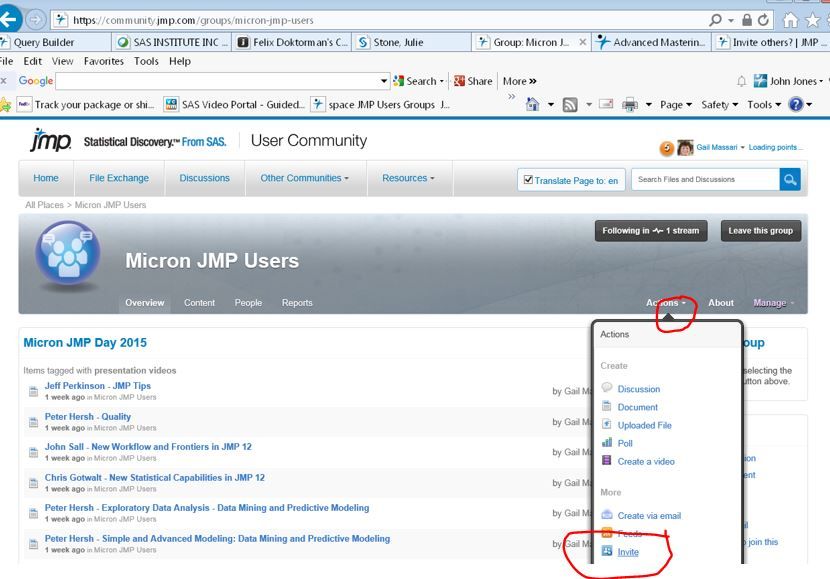
Task: Open the John Jones account dropdown
Action: point(788,81)
